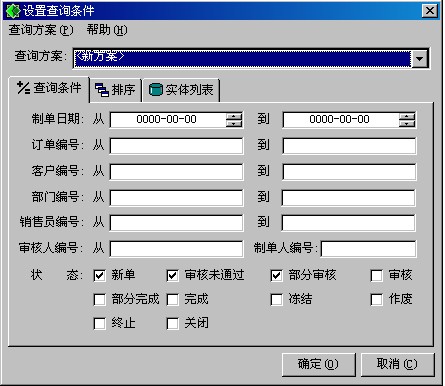The width and height of the screenshot is (445, 386).
Task: Uncheck the 审核未通过 checkbox
Action: 173,276
